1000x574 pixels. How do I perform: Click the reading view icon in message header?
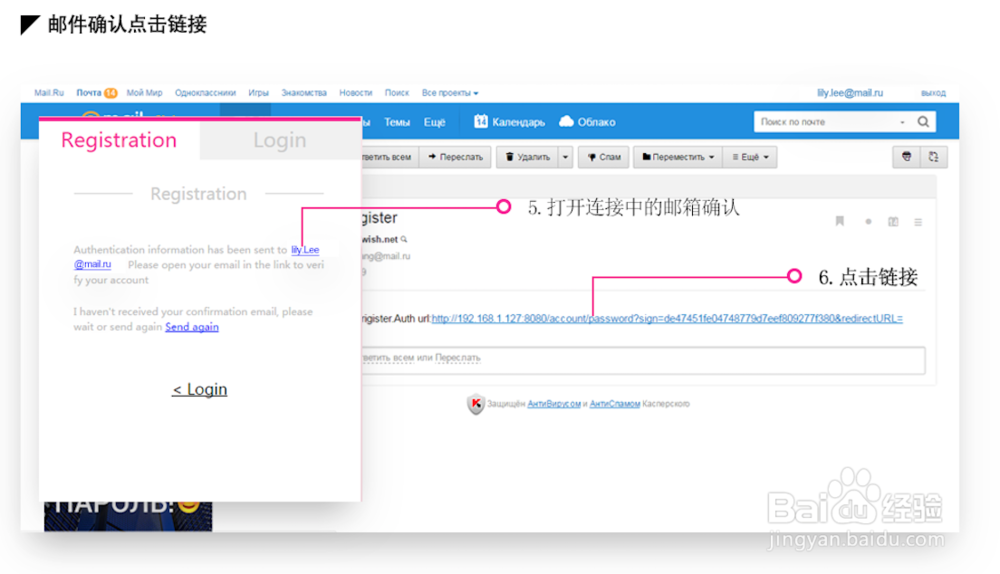point(893,222)
